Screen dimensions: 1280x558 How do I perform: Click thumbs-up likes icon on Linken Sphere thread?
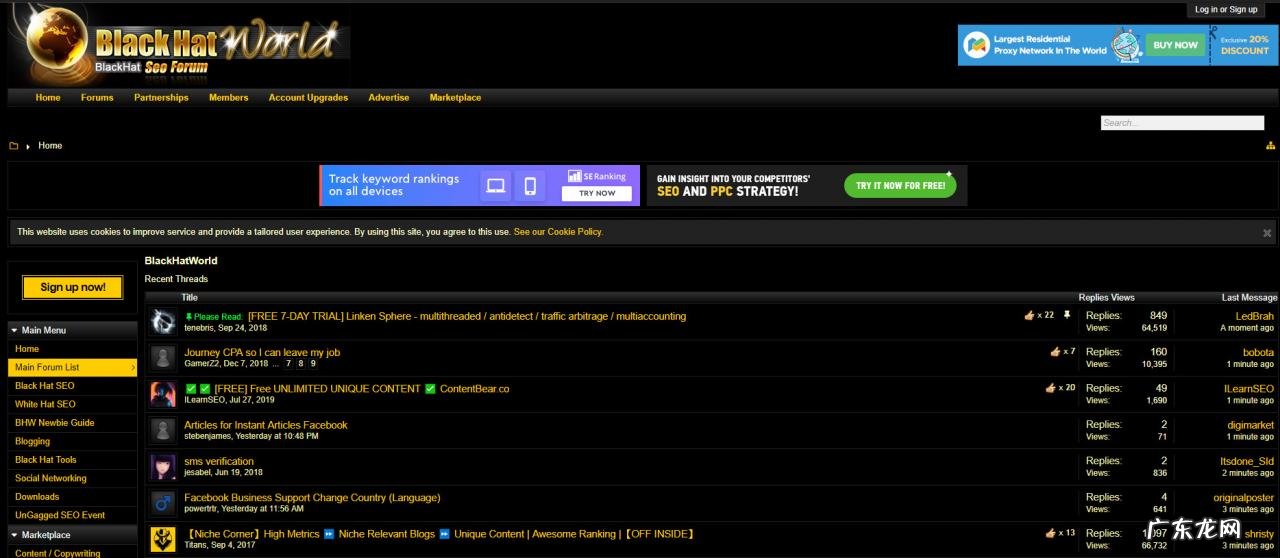tap(1030, 316)
